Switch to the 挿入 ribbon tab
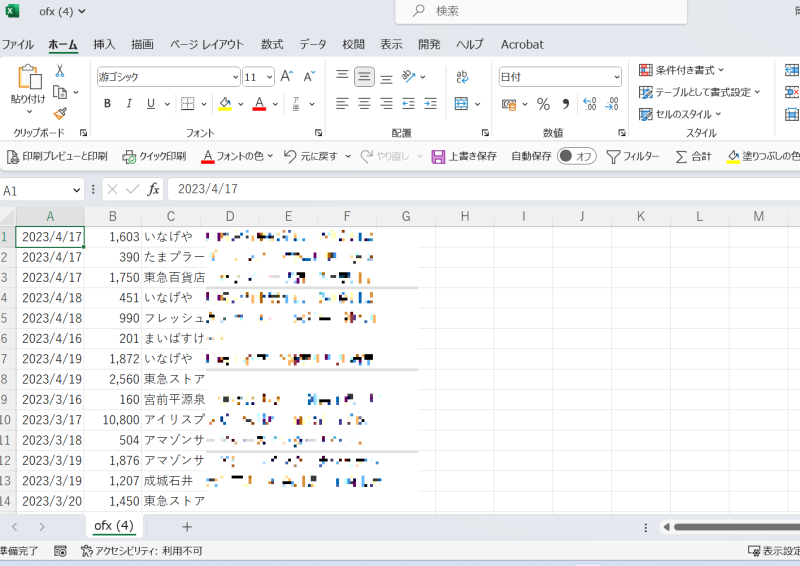Viewport: 800px width, 566px height. point(104,44)
